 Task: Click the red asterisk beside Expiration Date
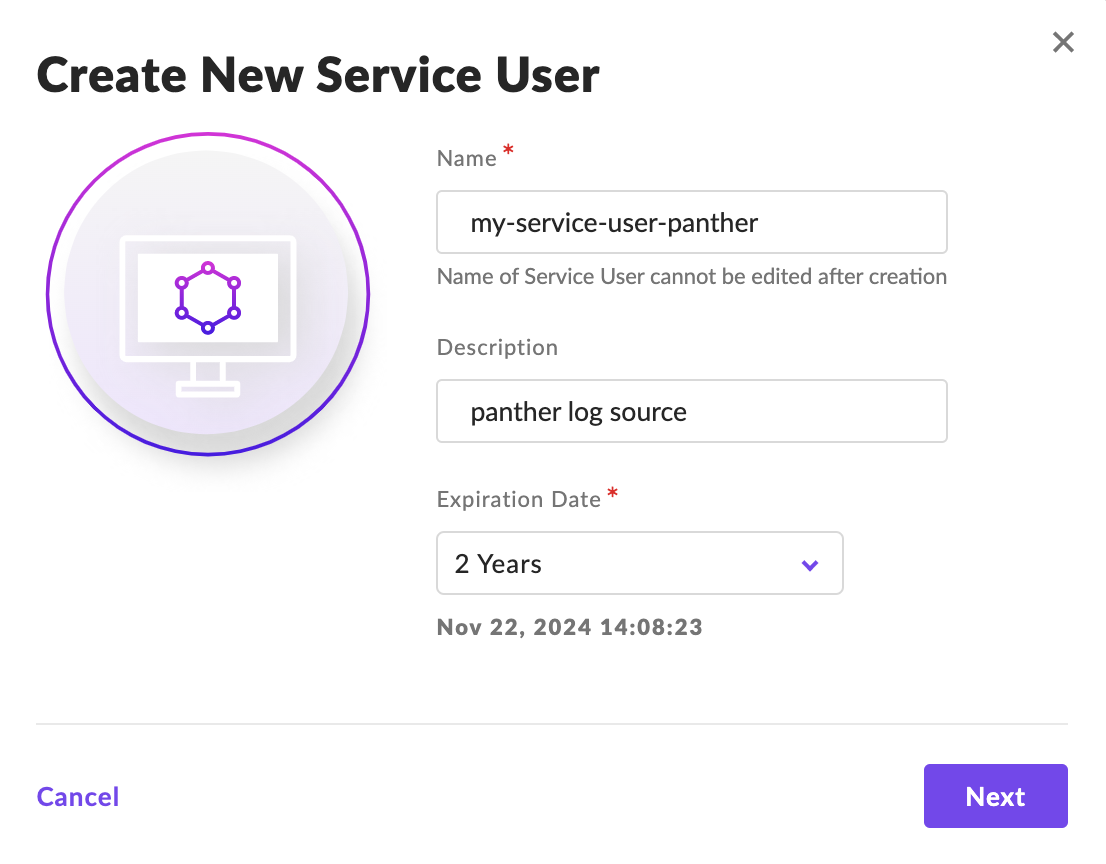pyautogui.click(x=613, y=492)
